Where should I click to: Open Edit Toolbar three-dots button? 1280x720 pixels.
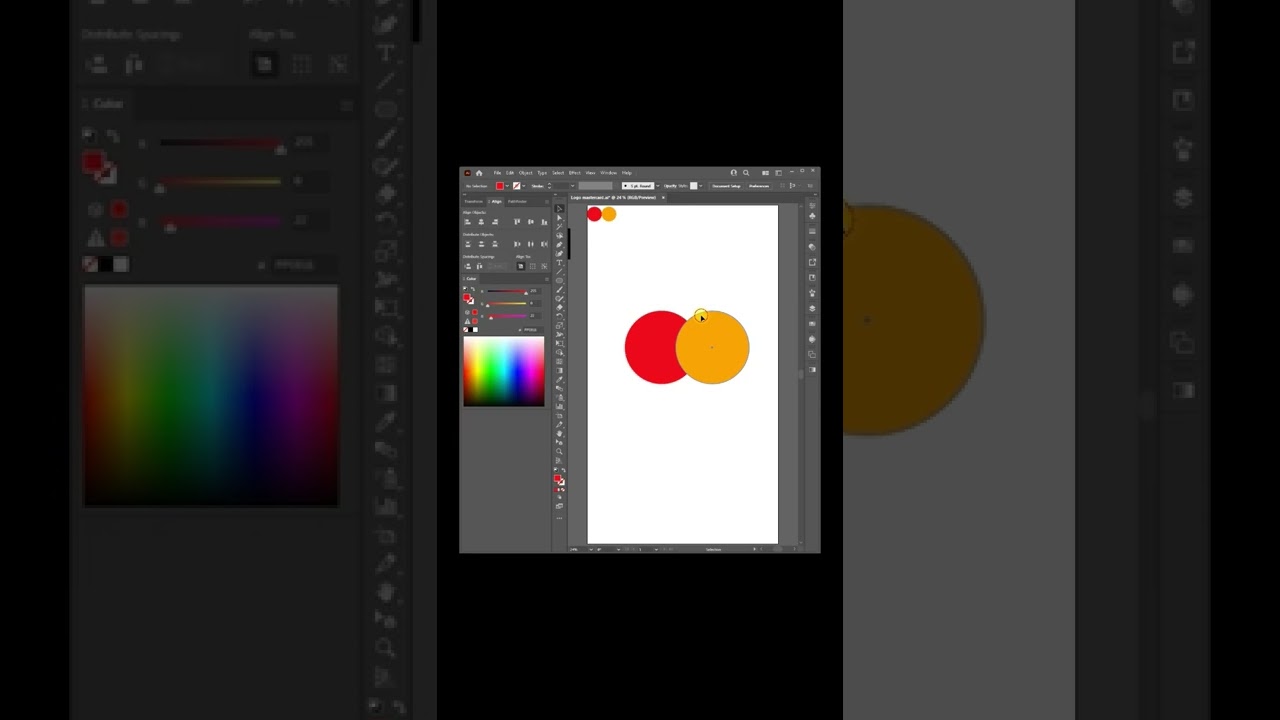pos(559,518)
